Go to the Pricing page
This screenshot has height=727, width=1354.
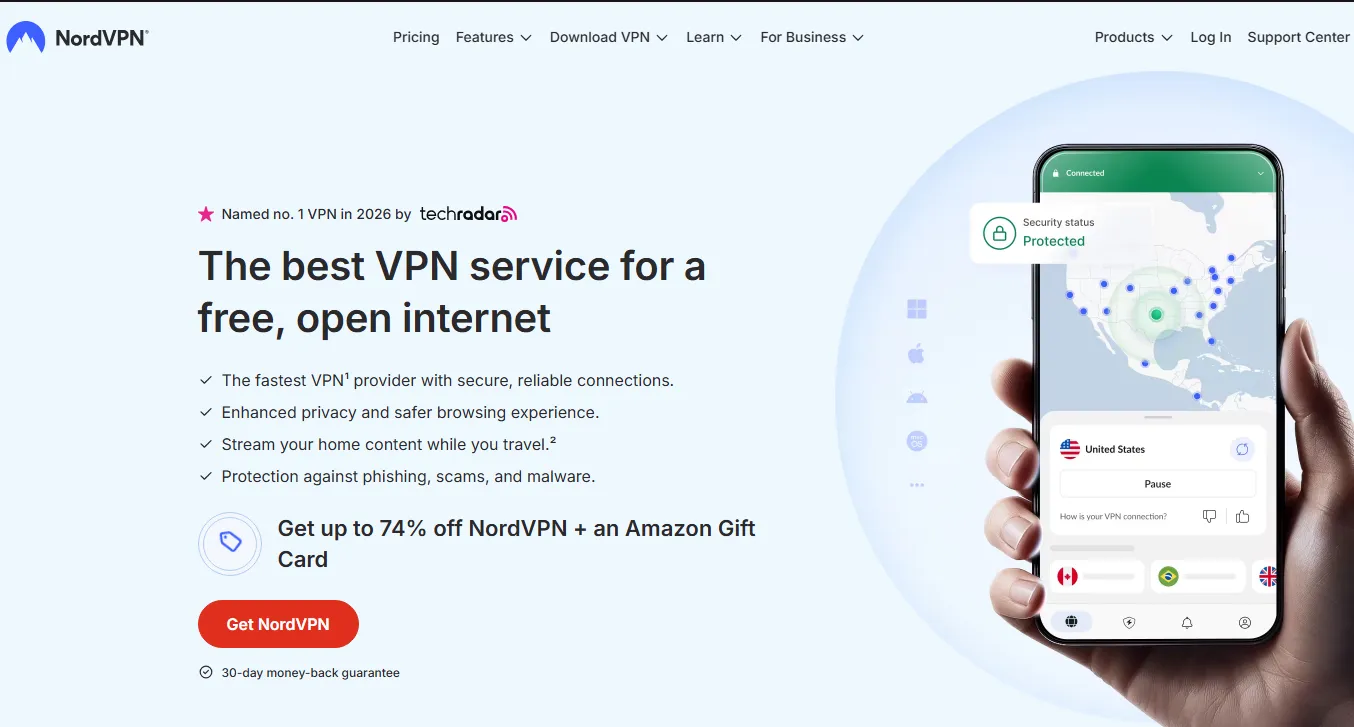416,37
